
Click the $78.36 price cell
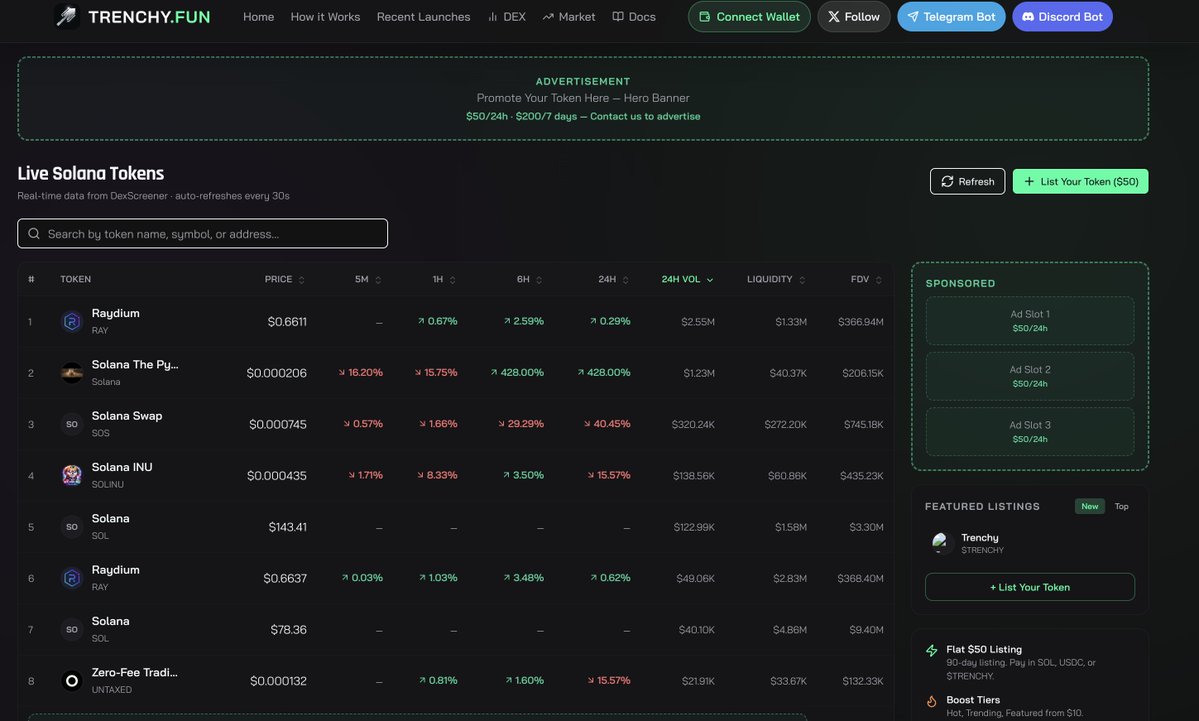point(288,630)
